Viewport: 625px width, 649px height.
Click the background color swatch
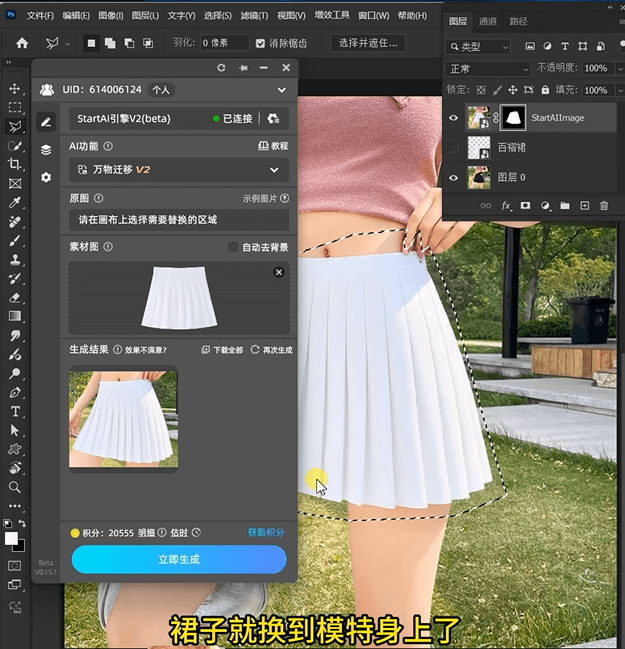(x=21, y=548)
